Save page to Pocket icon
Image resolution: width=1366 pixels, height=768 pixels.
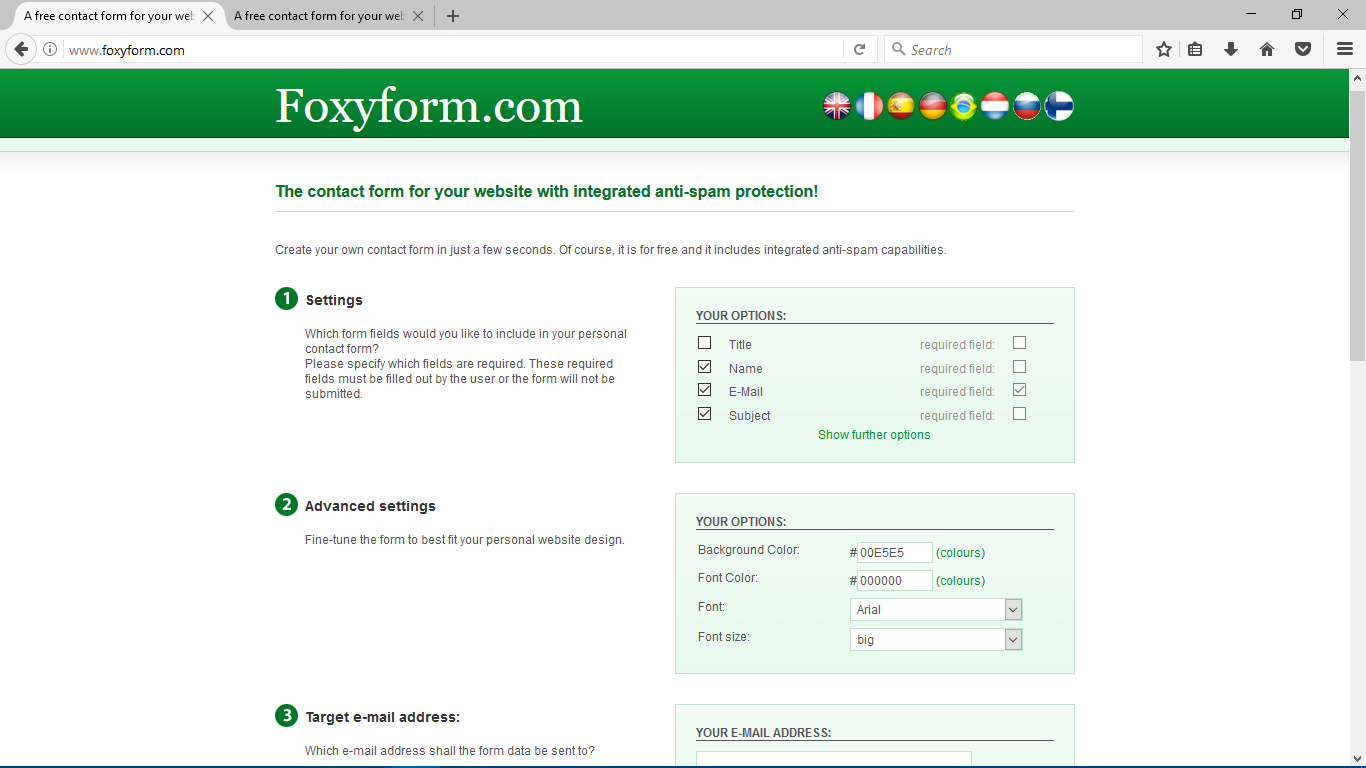pyautogui.click(x=1303, y=49)
